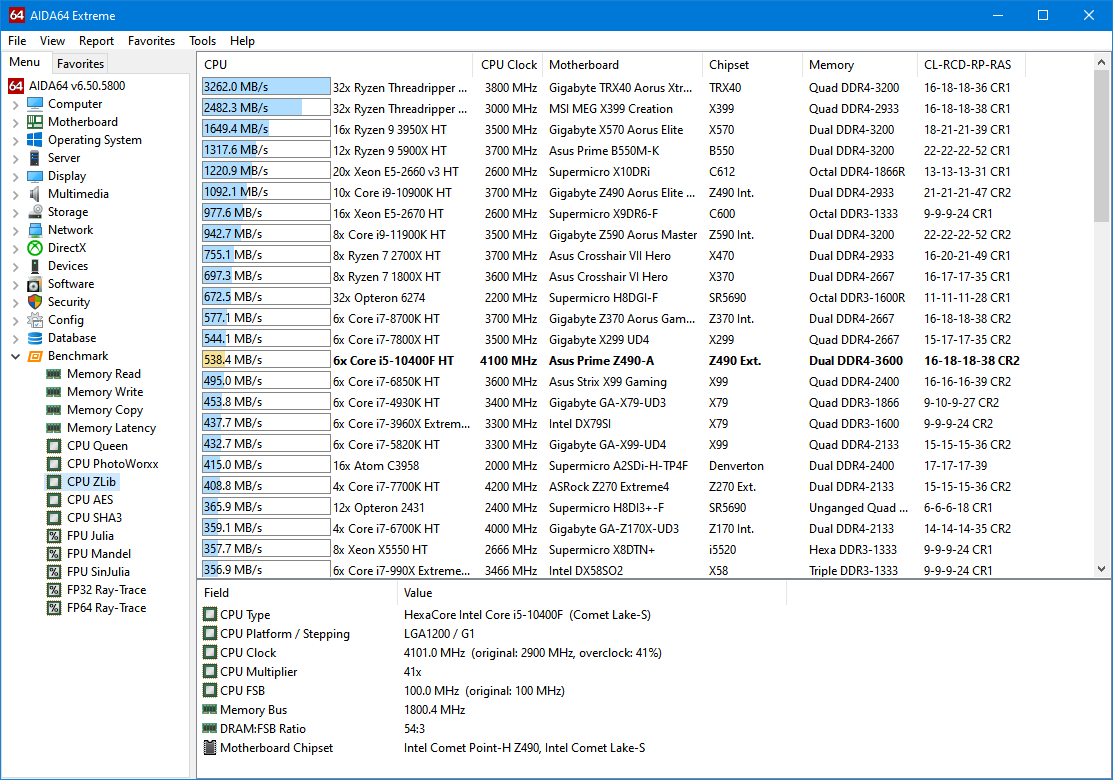Select the Multimedia speaker icon

pyautogui.click(x=35, y=194)
